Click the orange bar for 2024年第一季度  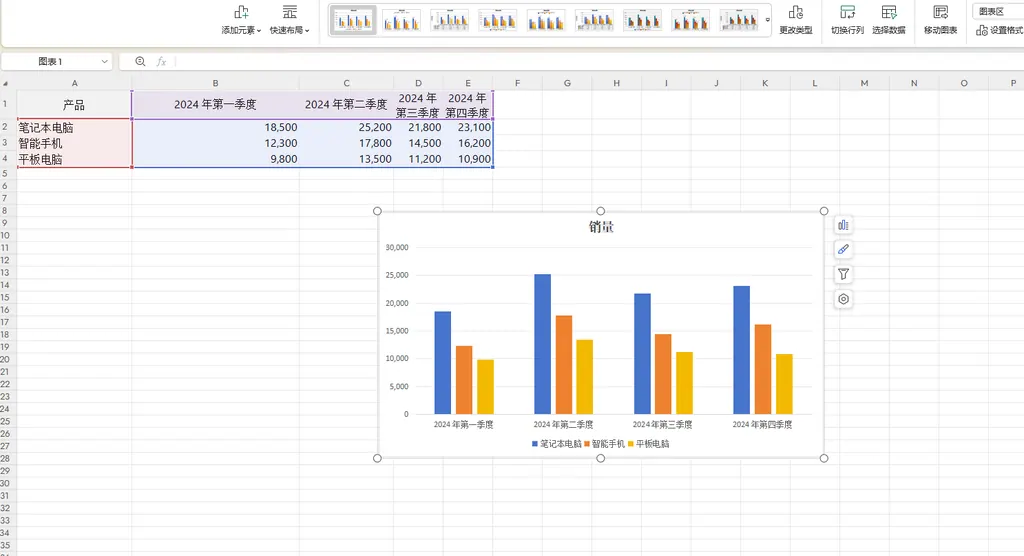click(464, 380)
